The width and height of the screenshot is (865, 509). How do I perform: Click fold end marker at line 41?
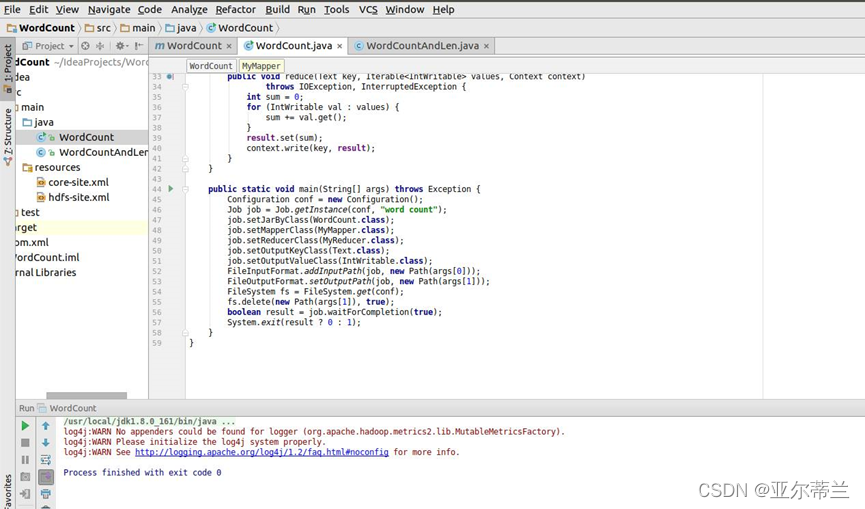coord(185,158)
